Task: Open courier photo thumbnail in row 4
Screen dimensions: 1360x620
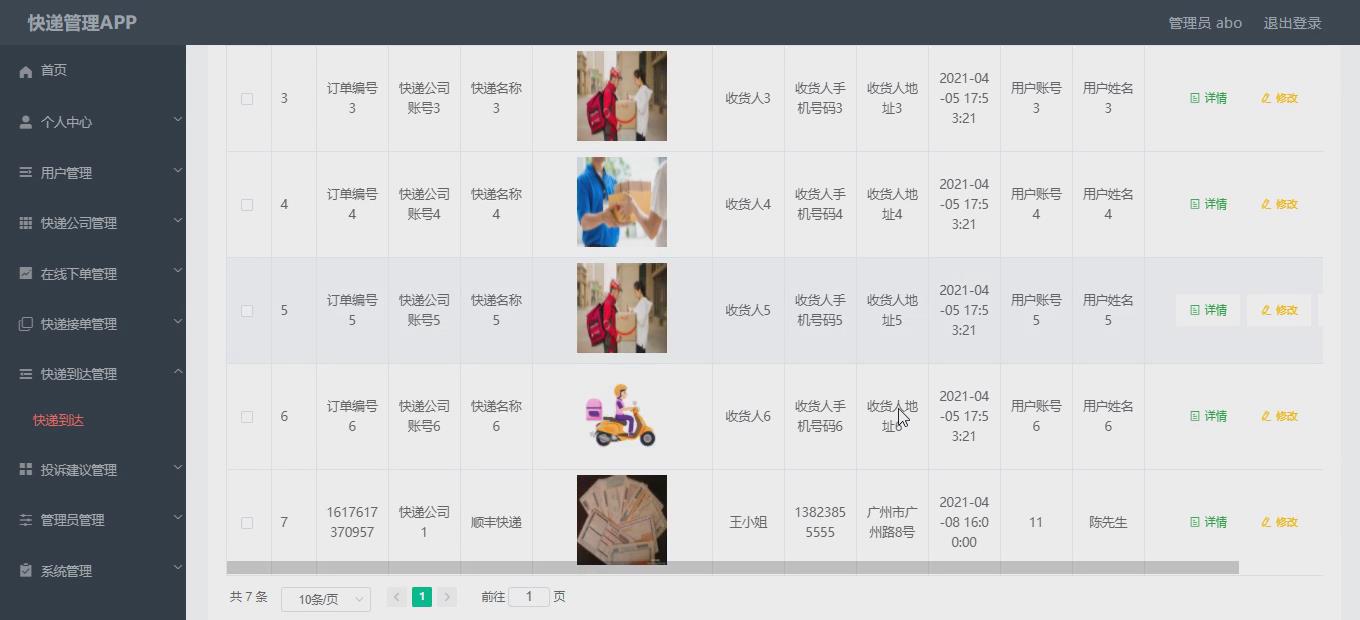Action: click(x=622, y=202)
